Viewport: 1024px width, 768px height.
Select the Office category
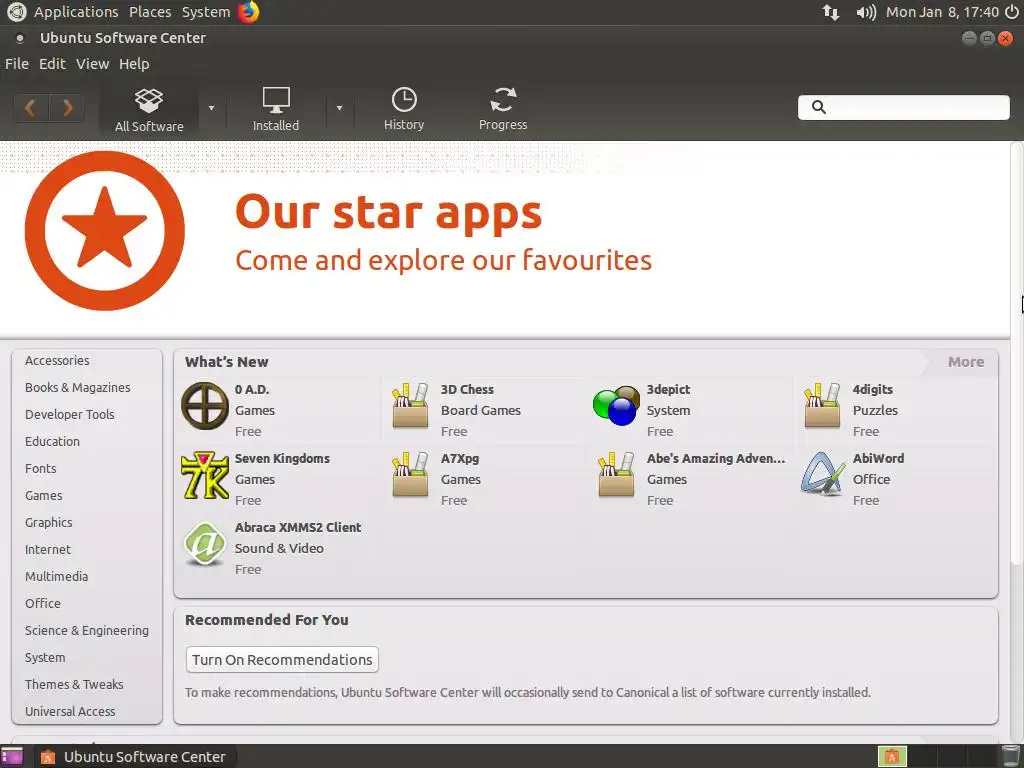pyautogui.click(x=42, y=603)
